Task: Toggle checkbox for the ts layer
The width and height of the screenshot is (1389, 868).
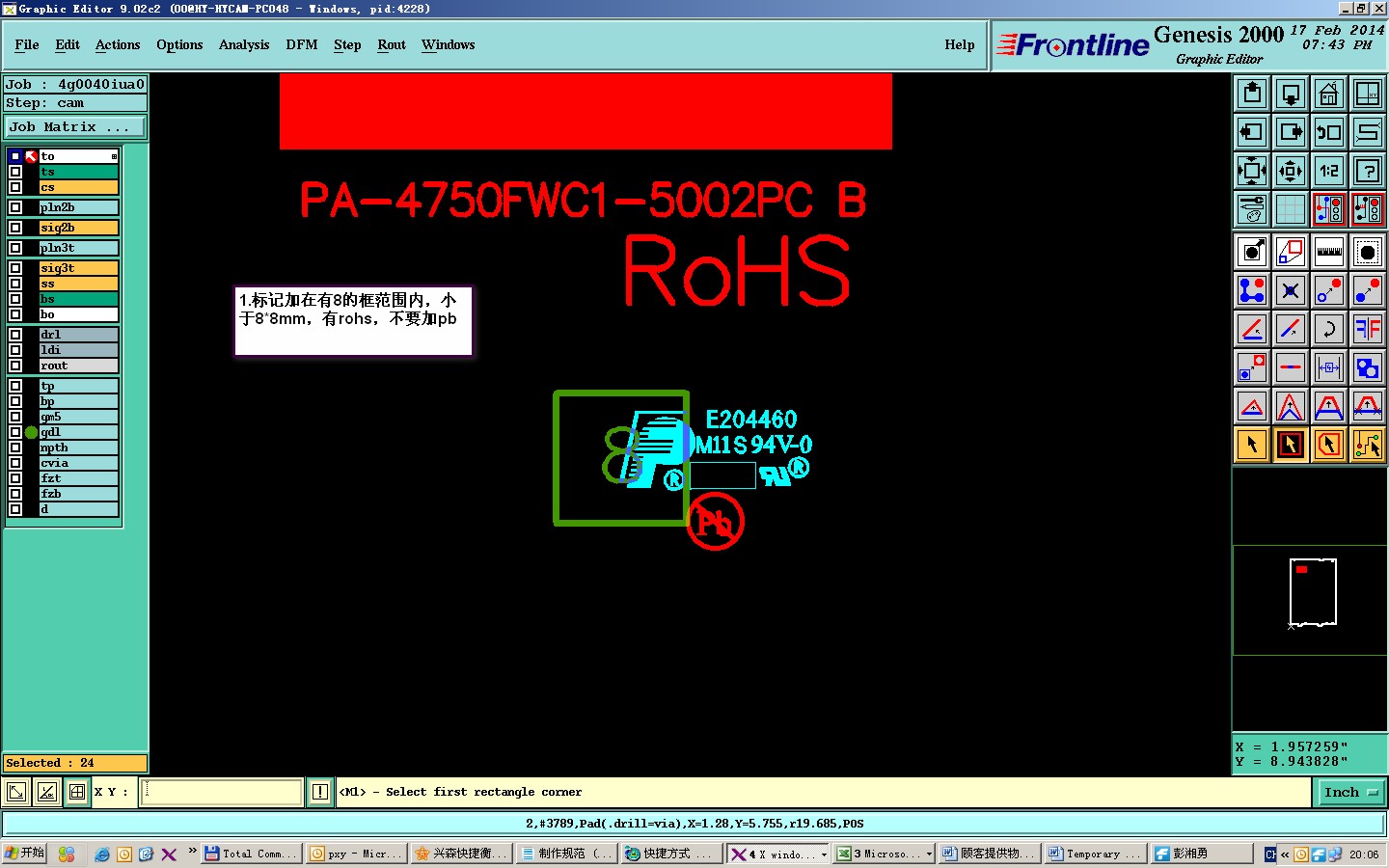Action: [x=15, y=172]
